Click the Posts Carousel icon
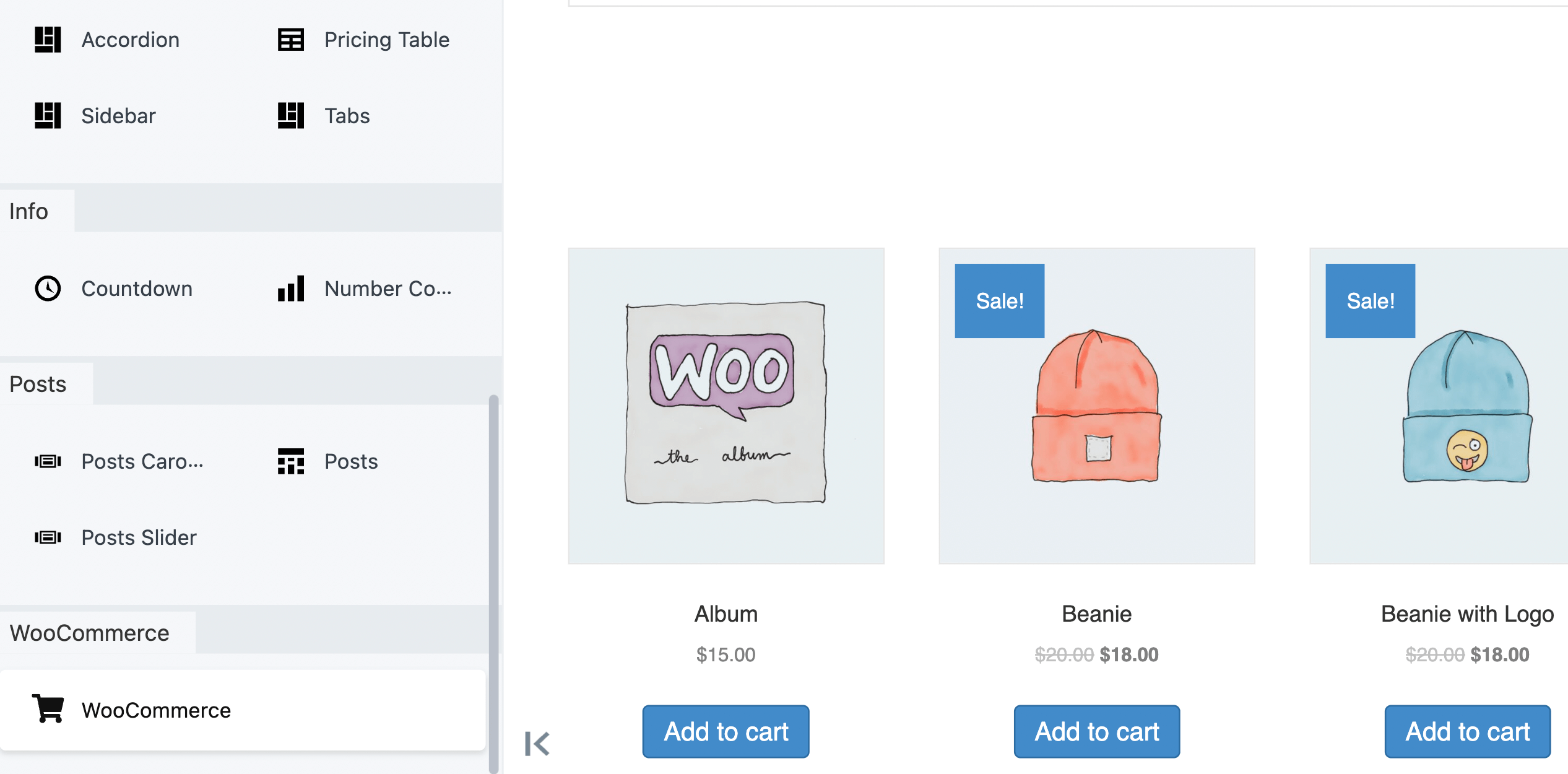Screen dimensions: 1568x774 click(x=48, y=461)
